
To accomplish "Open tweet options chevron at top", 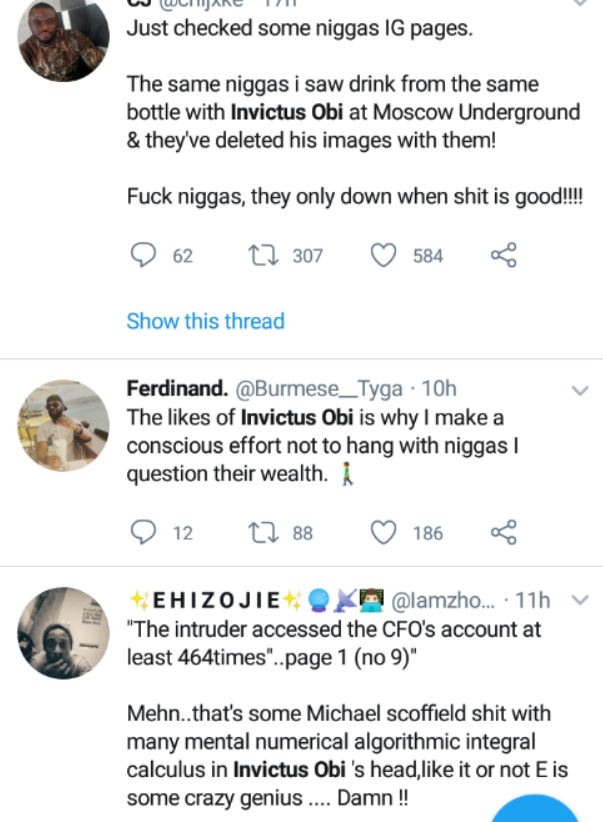I will coord(579,4).
